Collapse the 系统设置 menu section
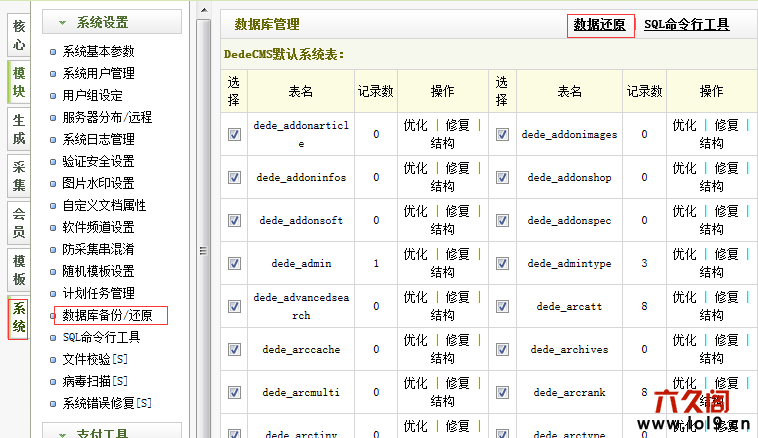 pos(112,22)
